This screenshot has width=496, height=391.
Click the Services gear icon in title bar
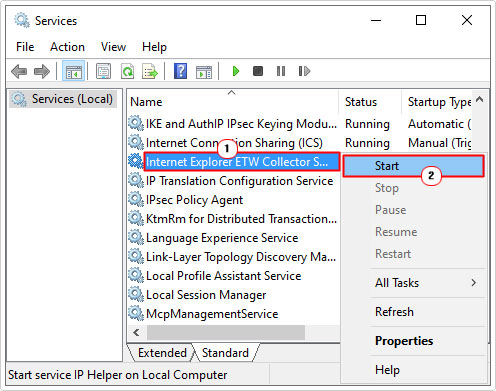22,20
